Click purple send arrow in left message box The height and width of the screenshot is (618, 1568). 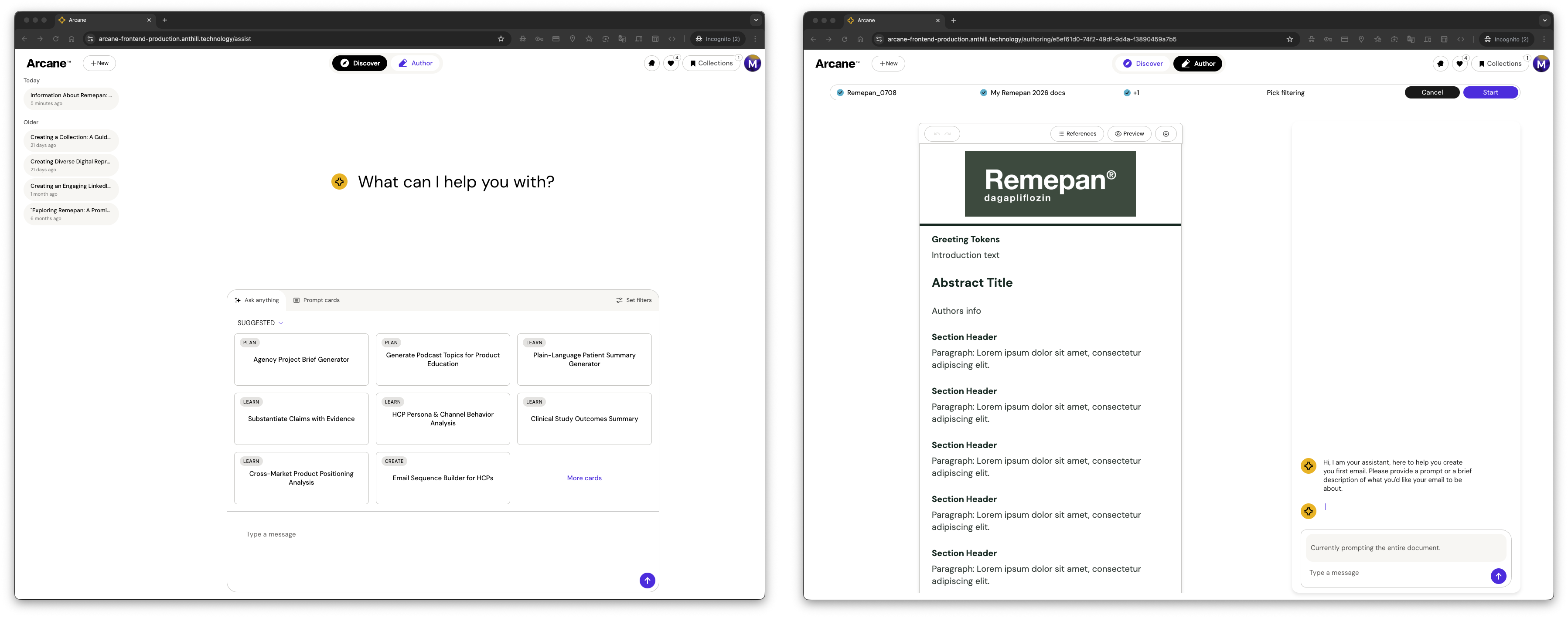647,580
